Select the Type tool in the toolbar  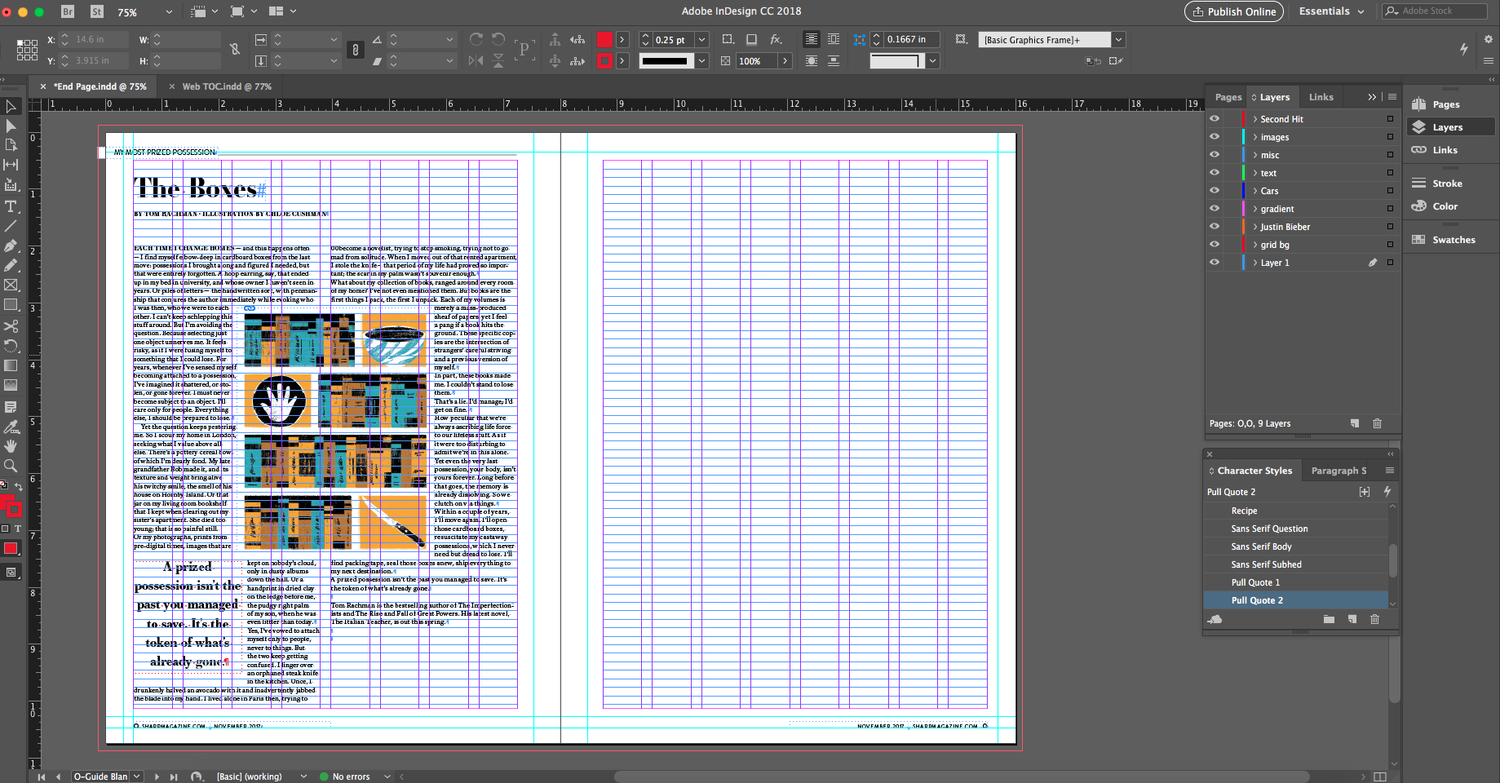11,206
